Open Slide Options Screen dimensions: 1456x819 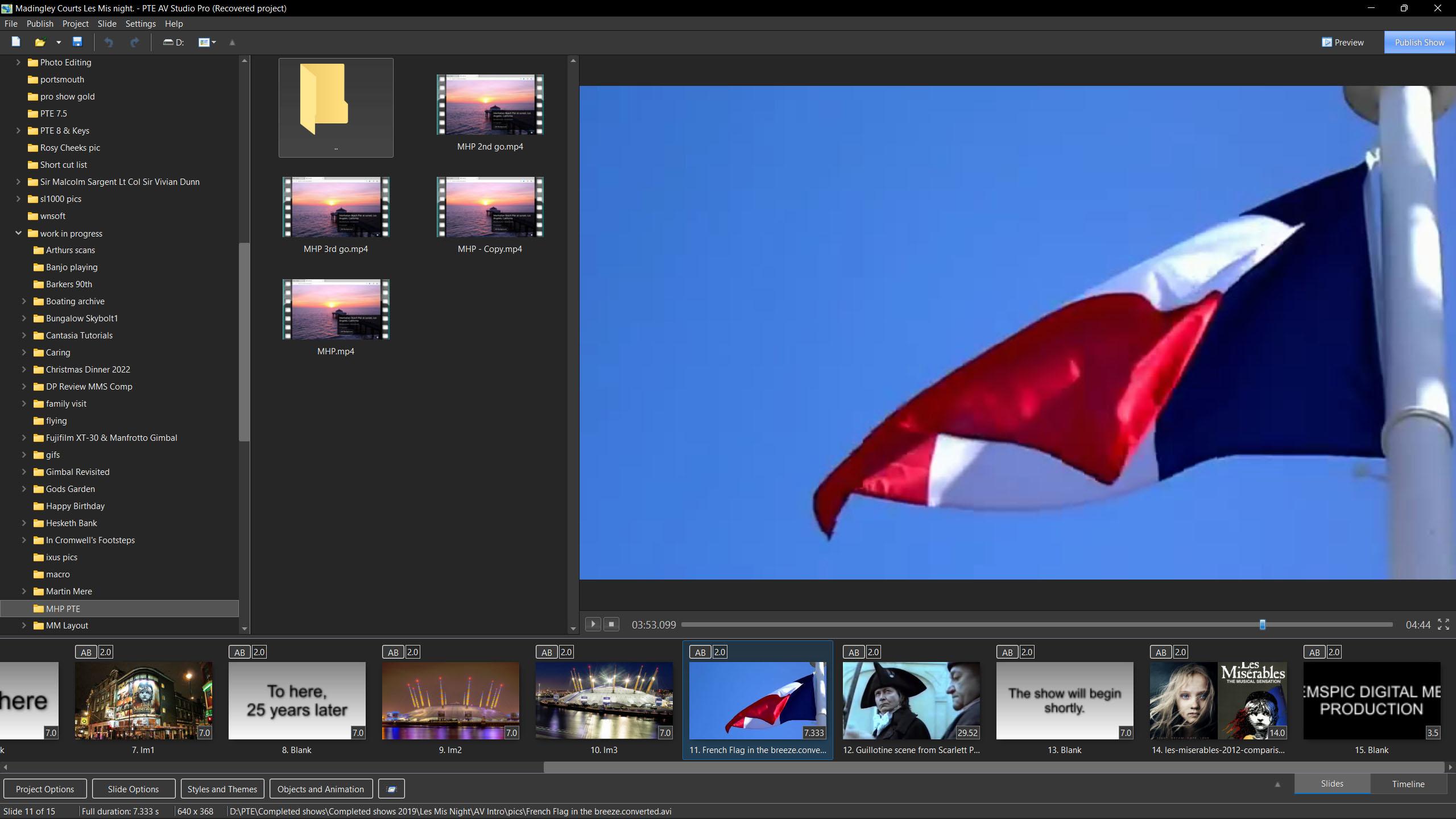point(133,789)
